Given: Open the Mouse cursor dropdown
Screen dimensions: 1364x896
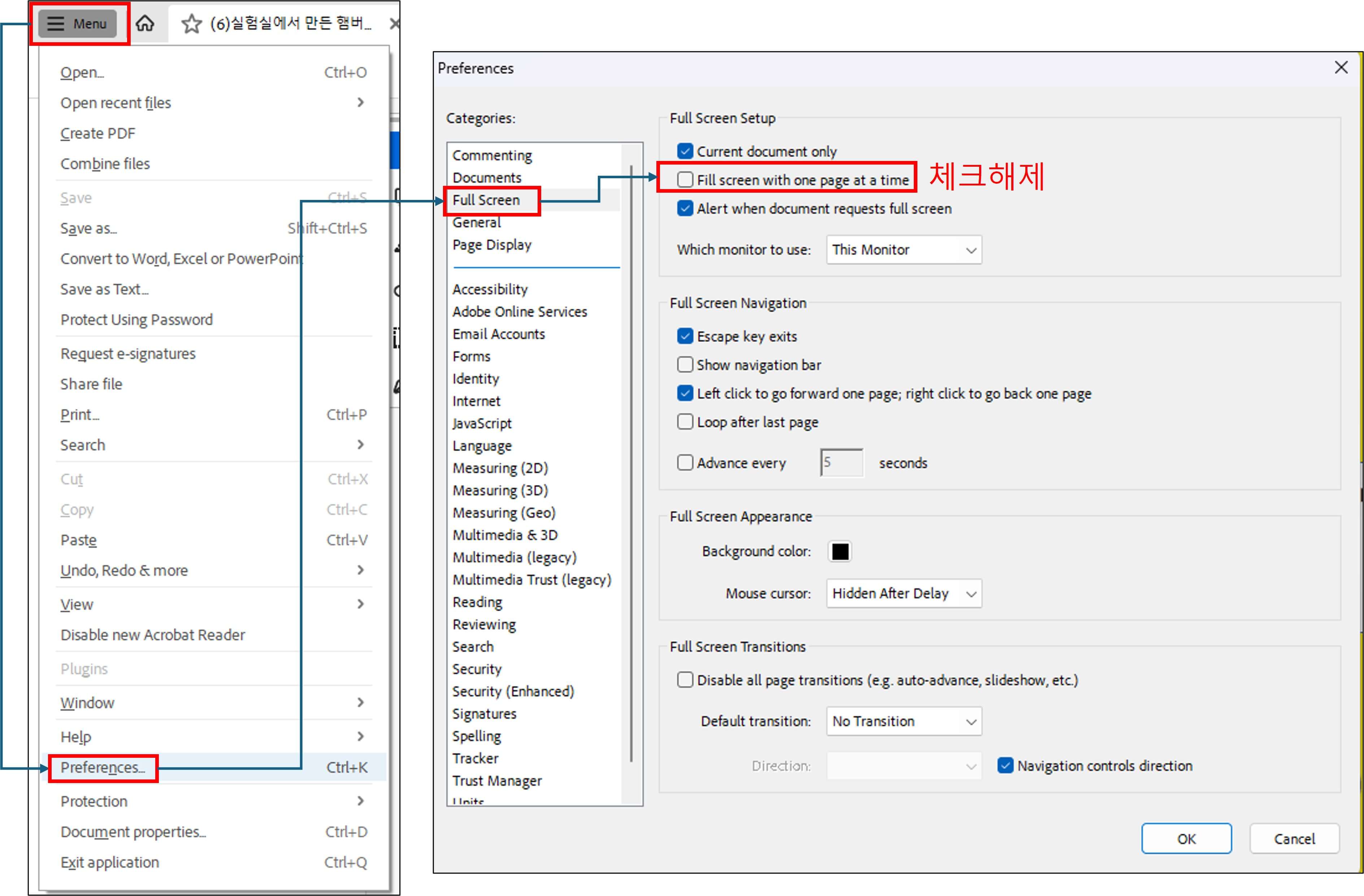Looking at the screenshot, I should pyautogui.click(x=903, y=594).
